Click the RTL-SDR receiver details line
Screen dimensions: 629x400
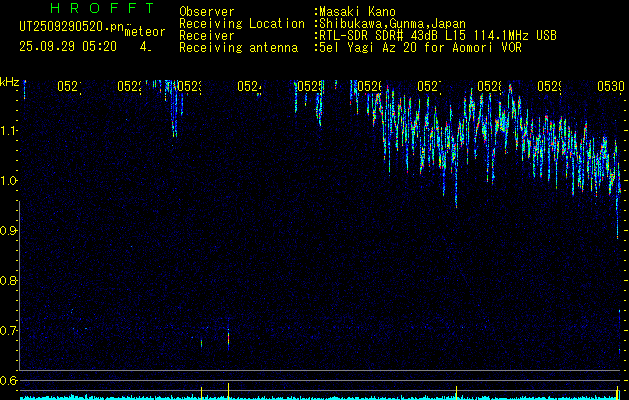(437, 35)
